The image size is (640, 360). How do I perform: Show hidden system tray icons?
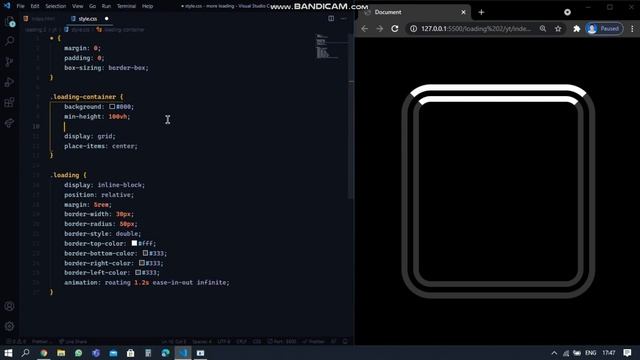(x=554, y=353)
